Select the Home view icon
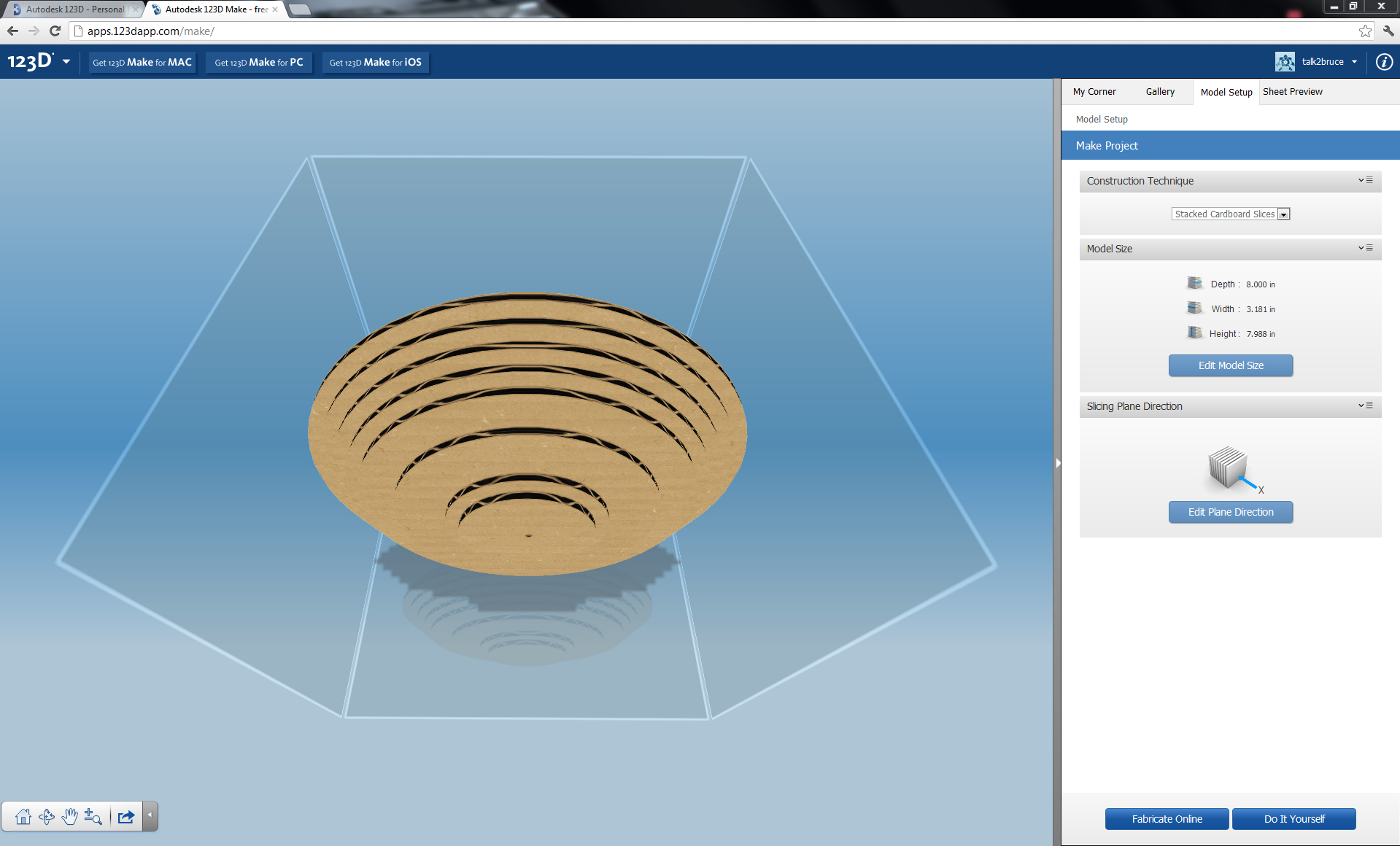 (x=23, y=816)
